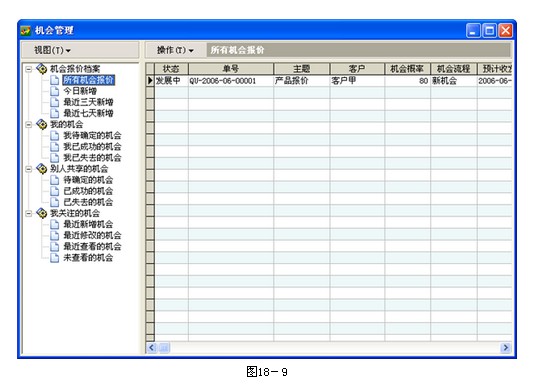534x389 pixels.
Task: Click the 我关注的机会 group icon
Action: click(42, 213)
